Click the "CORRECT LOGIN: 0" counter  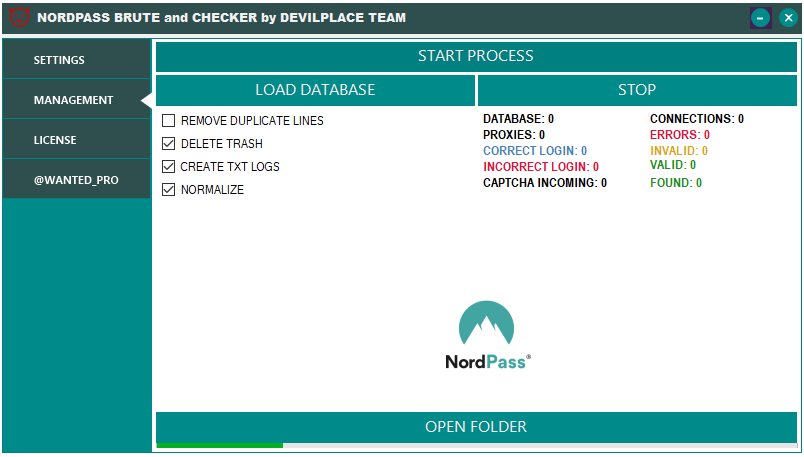(x=535, y=151)
